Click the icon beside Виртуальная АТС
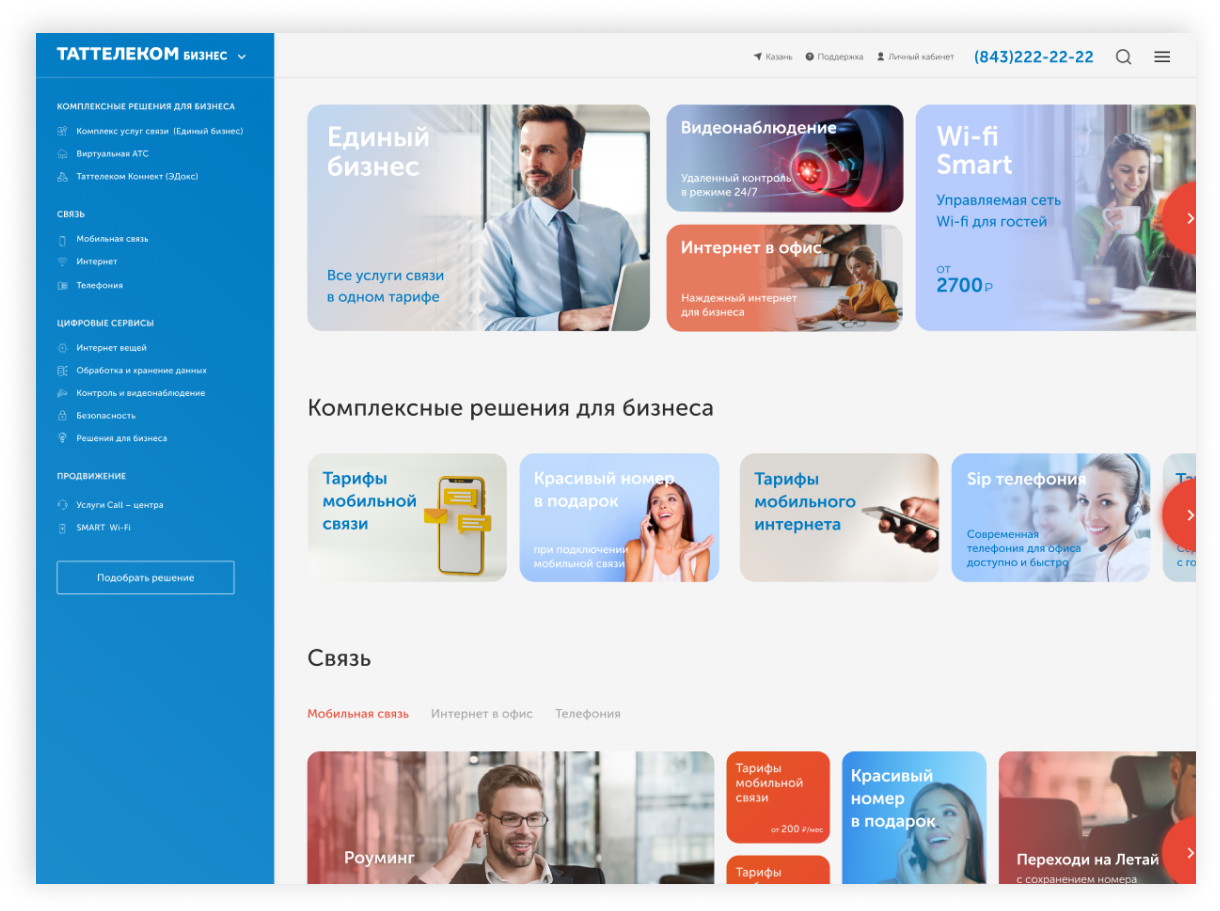This screenshot has height=911, width=1220. [x=62, y=154]
